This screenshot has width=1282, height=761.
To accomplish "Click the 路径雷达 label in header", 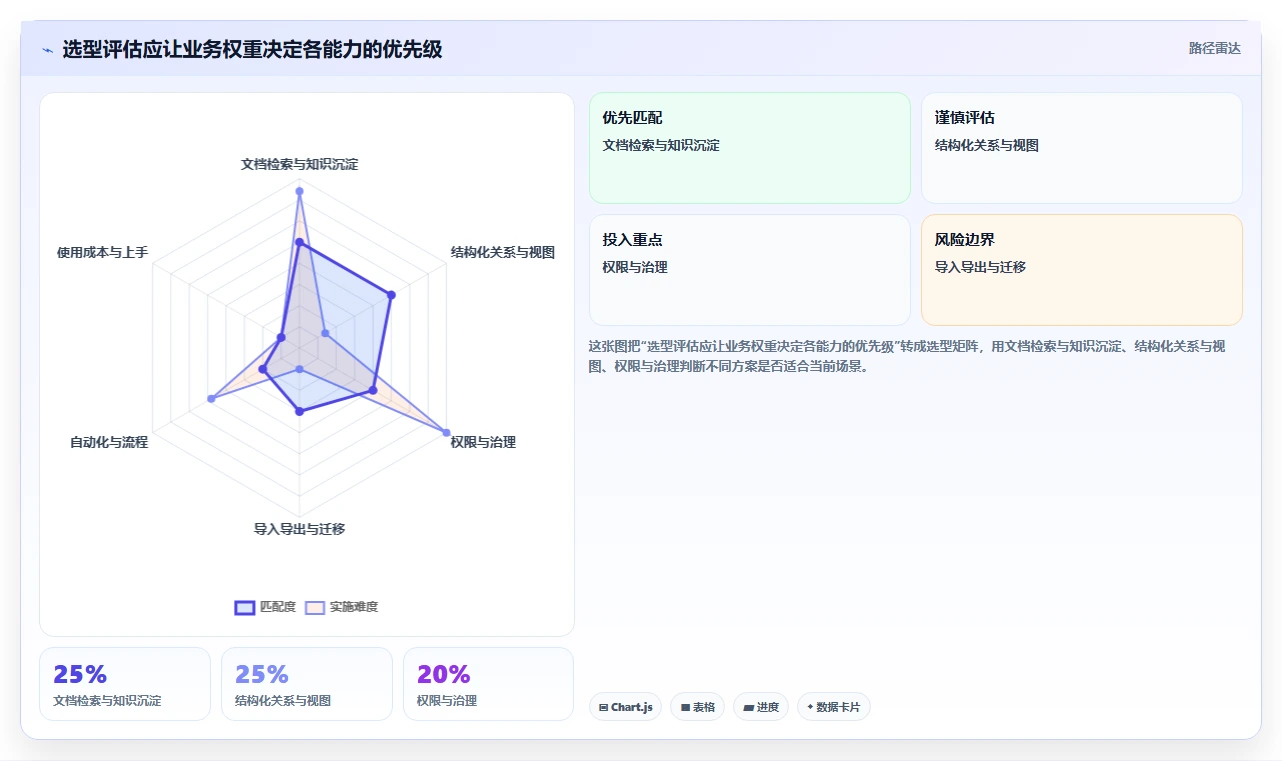I will 1214,48.
